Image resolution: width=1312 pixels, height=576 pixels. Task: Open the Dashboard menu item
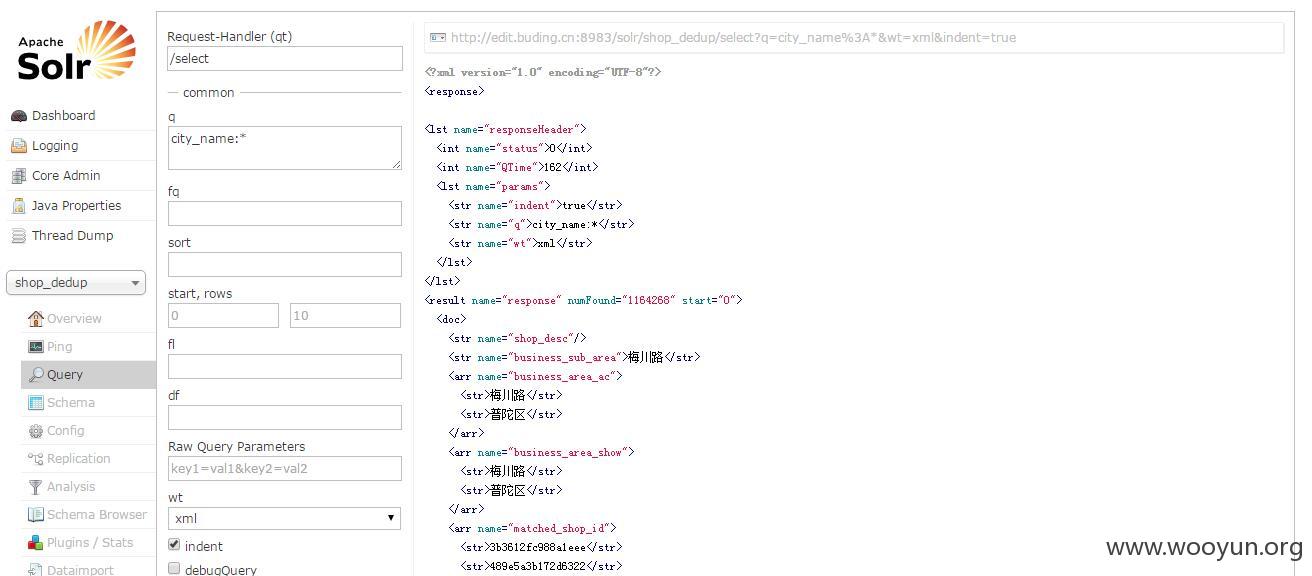coord(63,116)
